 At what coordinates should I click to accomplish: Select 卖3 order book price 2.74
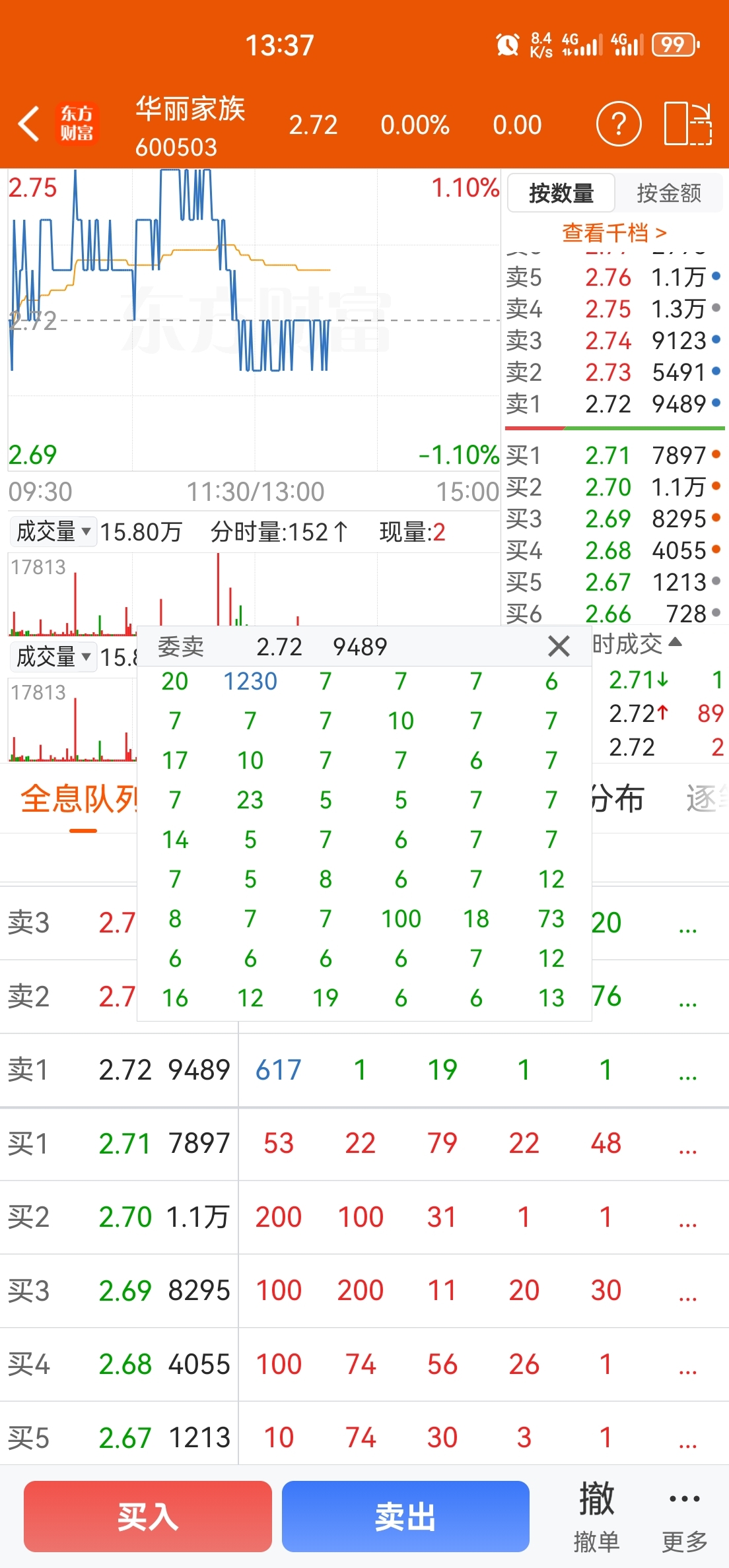[x=608, y=341]
